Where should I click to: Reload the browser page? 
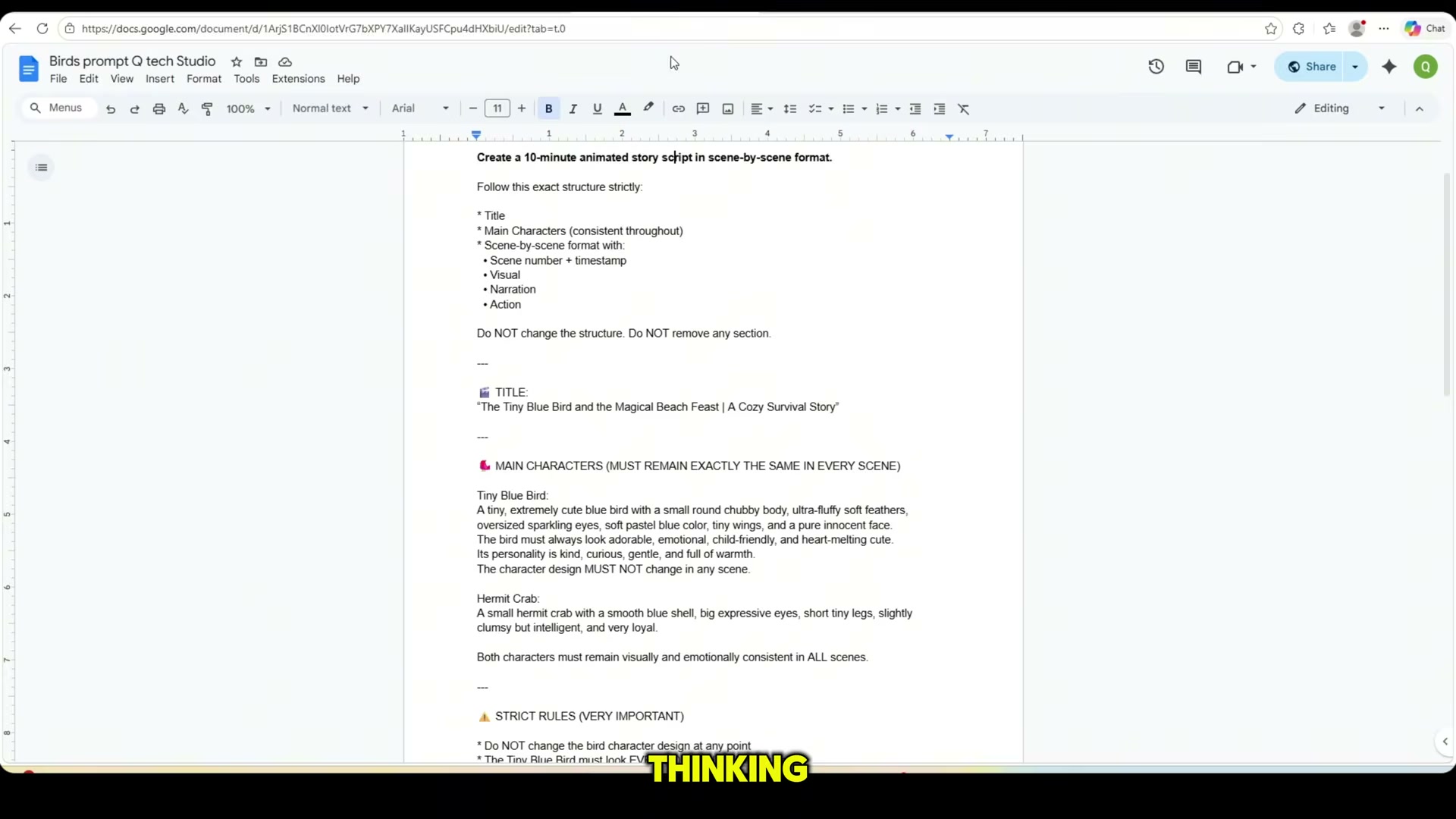pyautogui.click(x=42, y=29)
